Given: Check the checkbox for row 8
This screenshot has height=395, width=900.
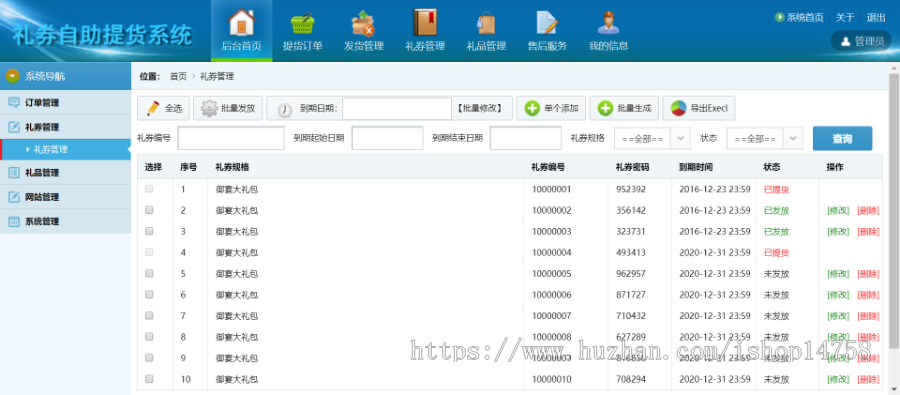Looking at the screenshot, I should click(149, 336).
